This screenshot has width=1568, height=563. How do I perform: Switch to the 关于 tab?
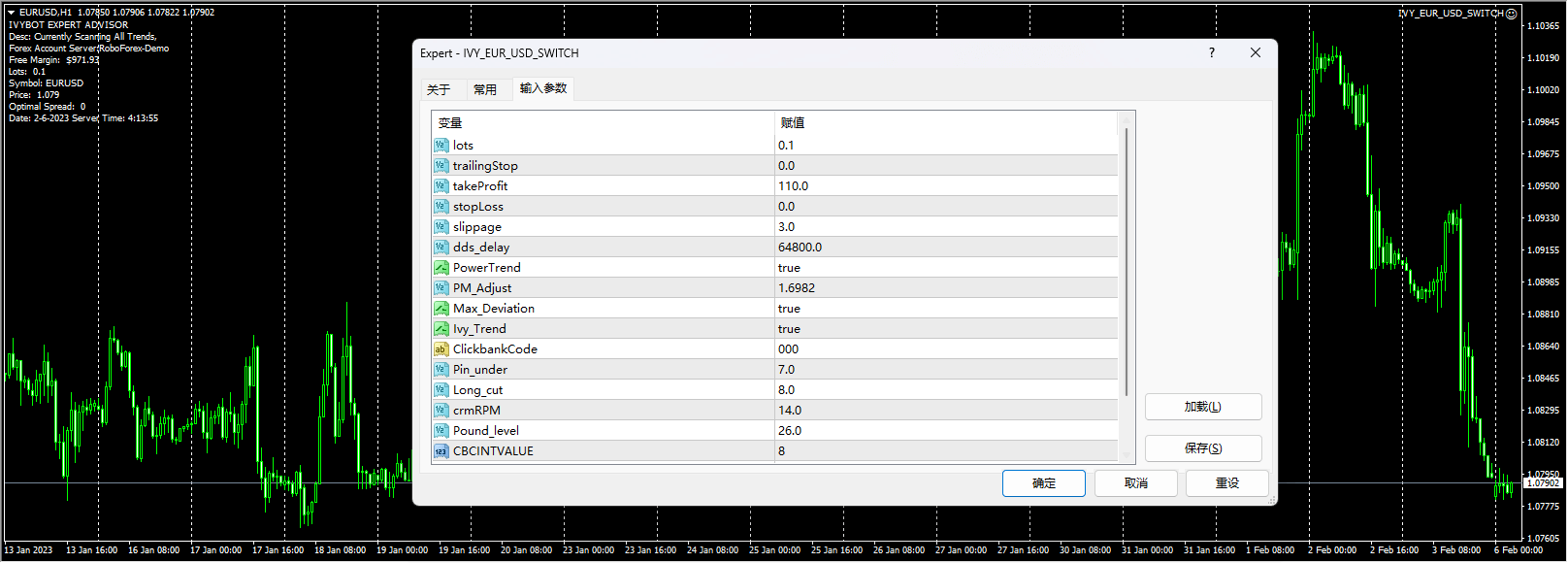click(x=439, y=89)
